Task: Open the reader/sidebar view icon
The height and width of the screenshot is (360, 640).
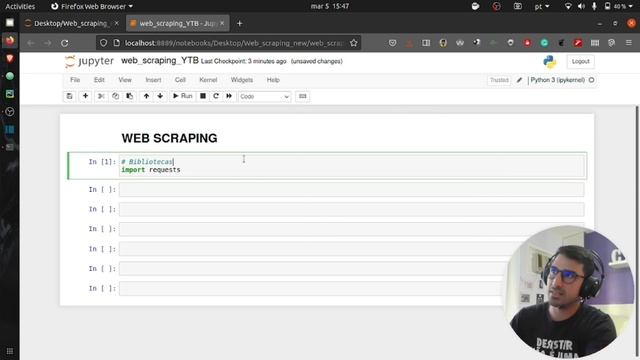Action: pos(426,43)
